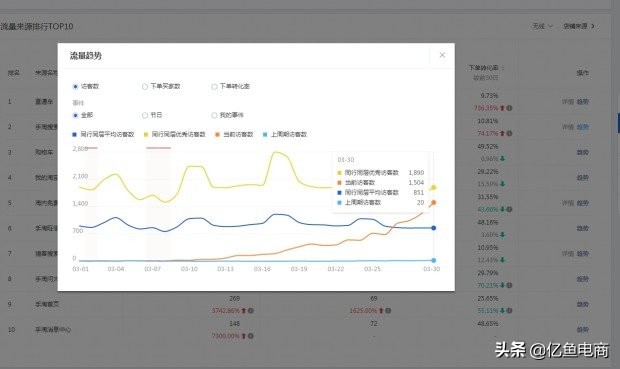Click info icon next to 706.35%
Screen dimensions: 620x369
[x=509, y=108]
